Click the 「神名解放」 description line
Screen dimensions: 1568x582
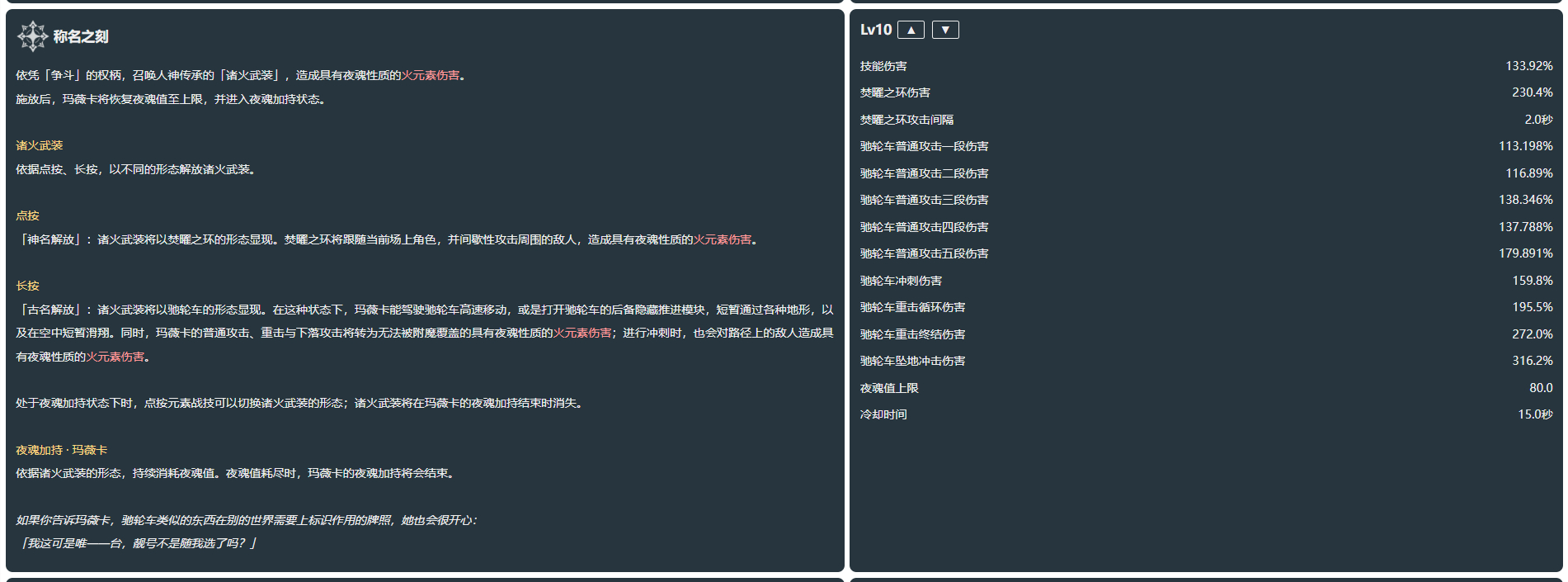click(x=387, y=239)
